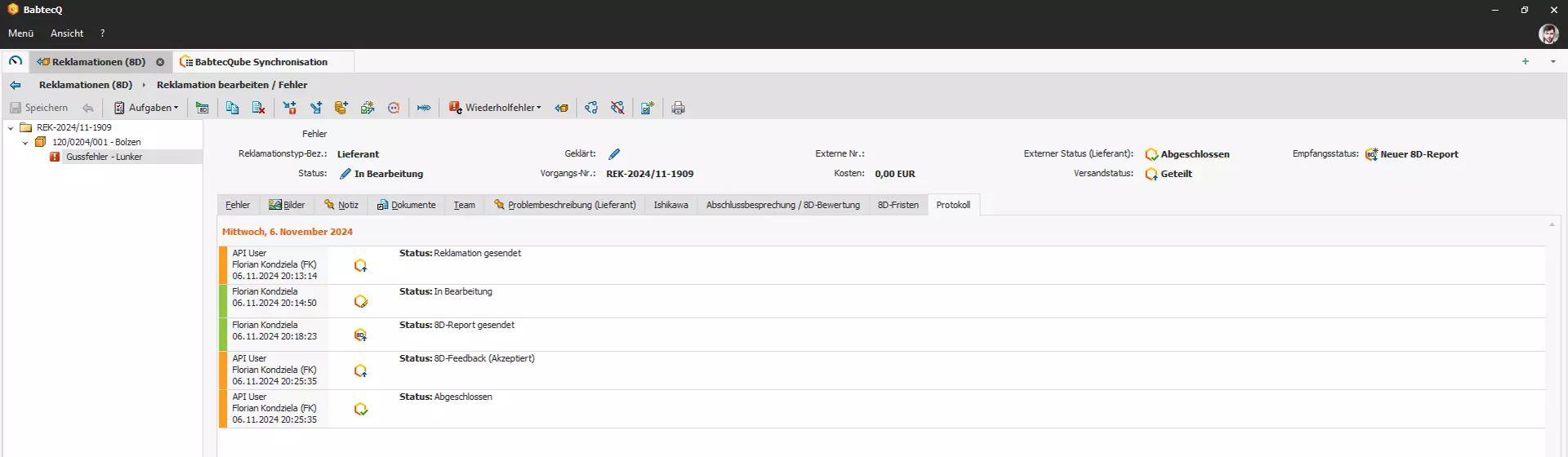
Task: Click the plus icon to add new tab
Action: (x=1525, y=61)
